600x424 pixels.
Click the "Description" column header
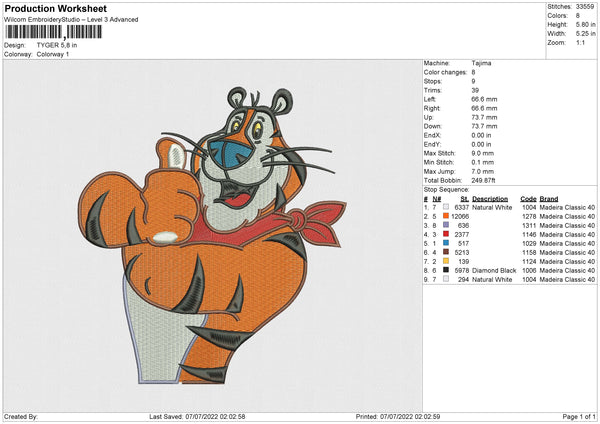490,199
